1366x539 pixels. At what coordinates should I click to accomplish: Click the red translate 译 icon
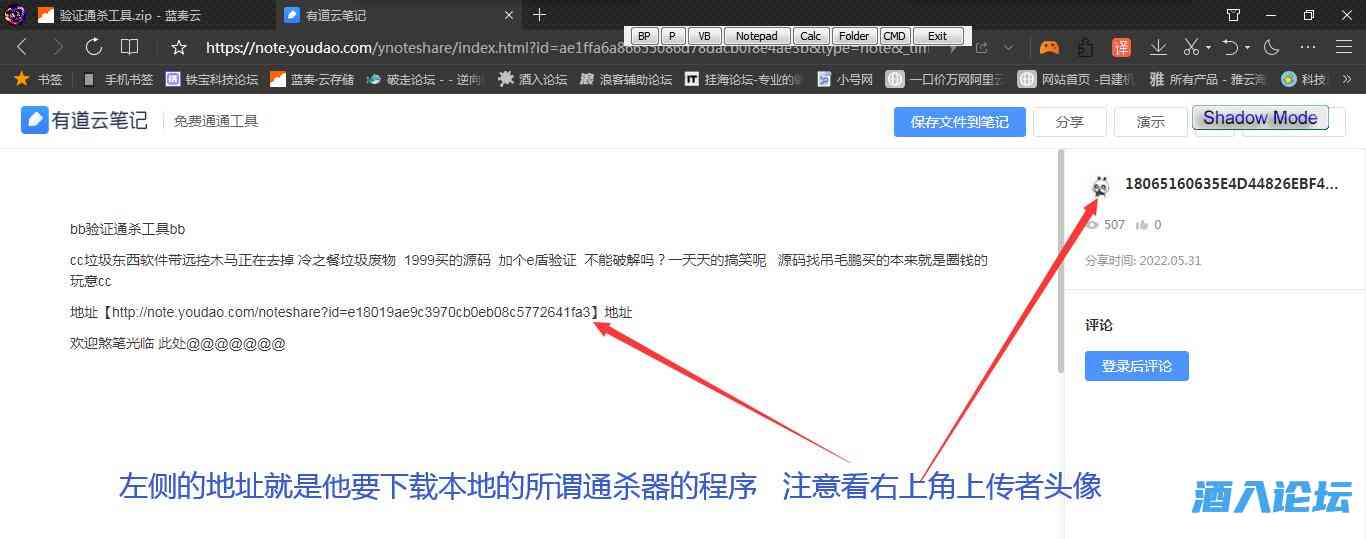pos(1121,47)
